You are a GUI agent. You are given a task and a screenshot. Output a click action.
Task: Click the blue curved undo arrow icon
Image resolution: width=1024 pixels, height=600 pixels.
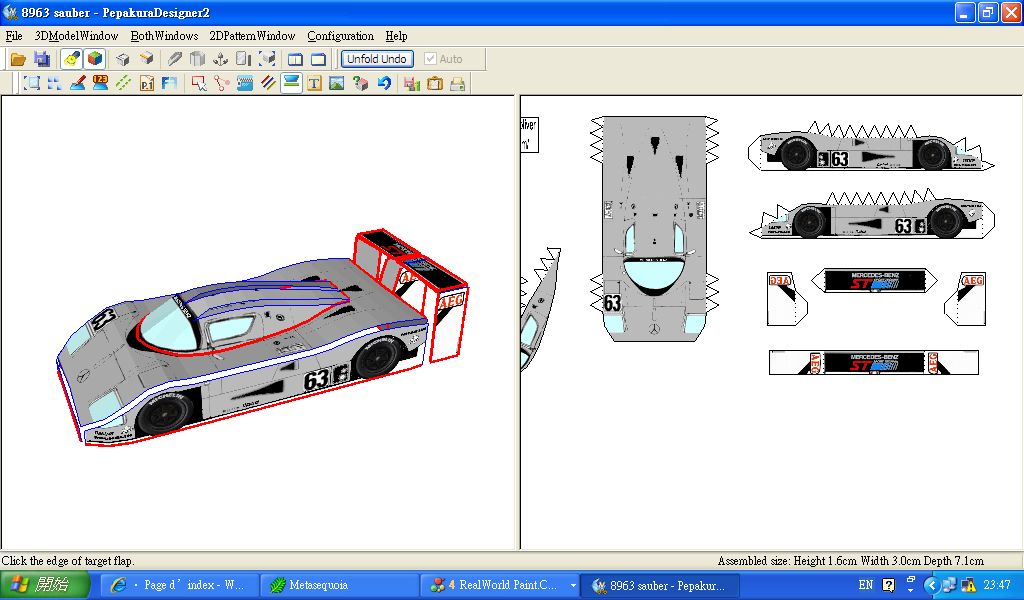[383, 84]
